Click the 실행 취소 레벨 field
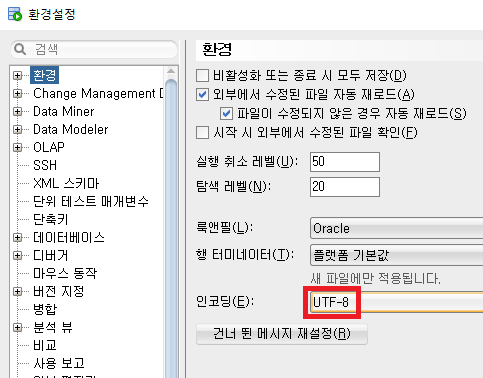483x378 pixels. (345, 162)
